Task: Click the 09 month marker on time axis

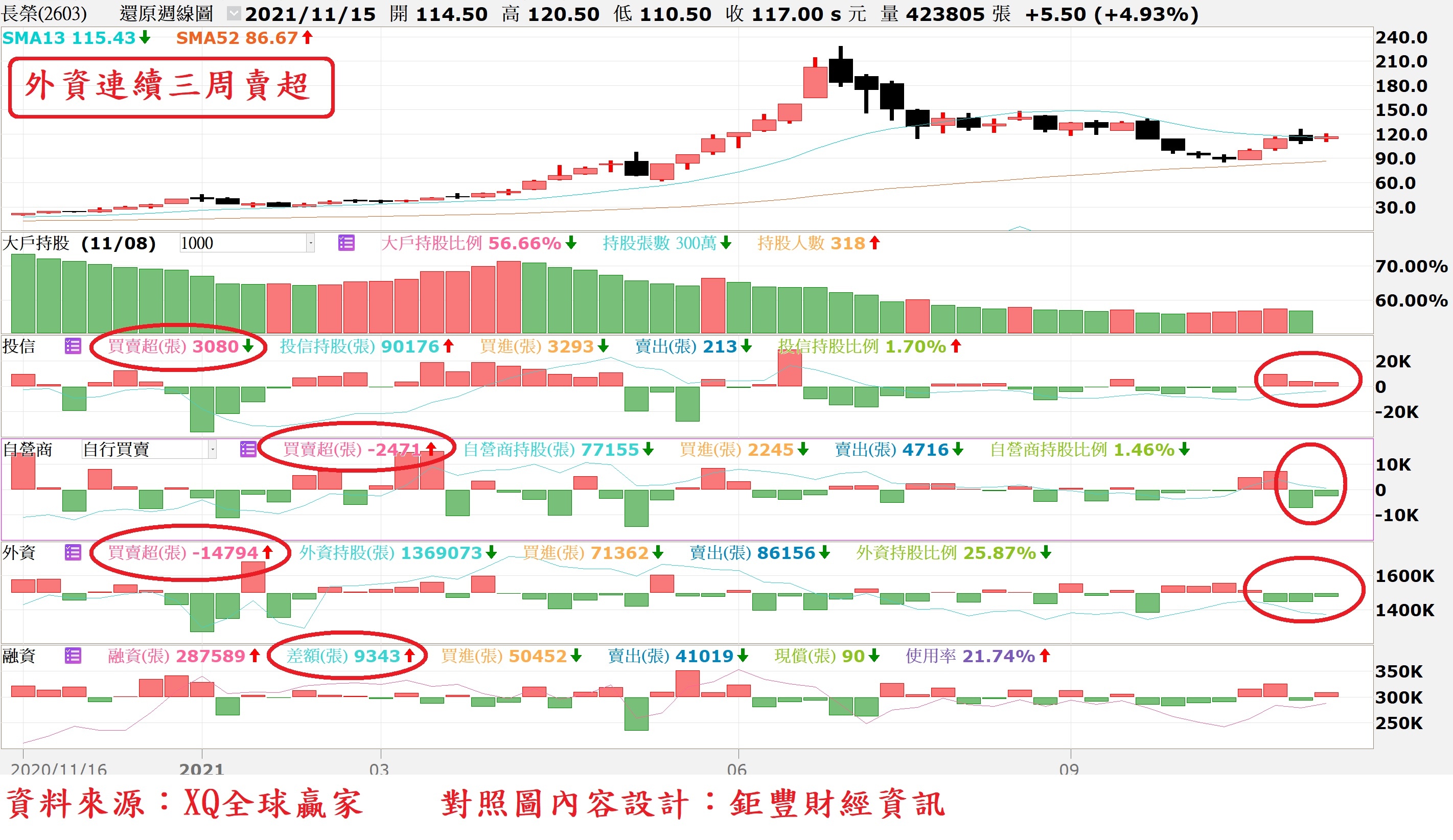Action: coord(1069,768)
